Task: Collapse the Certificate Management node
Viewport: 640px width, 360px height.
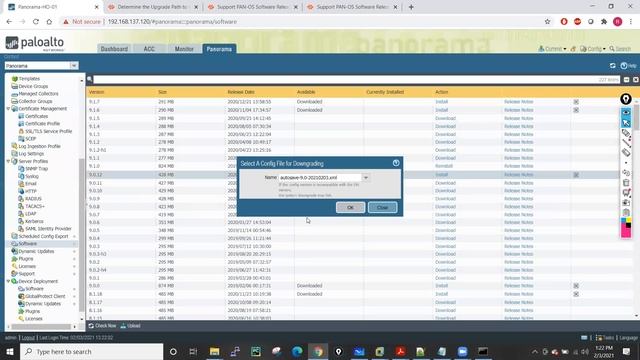Action: [8, 109]
